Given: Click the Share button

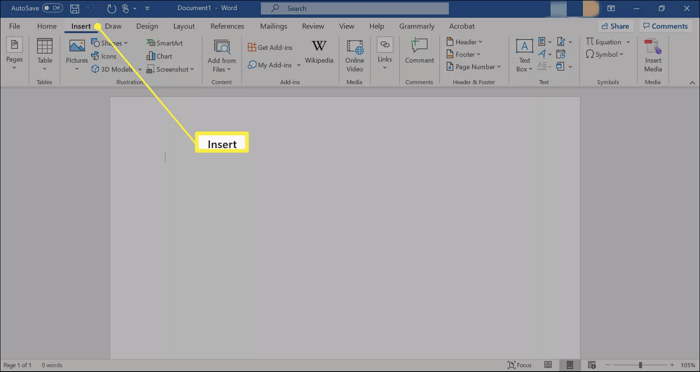Looking at the screenshot, I should click(615, 26).
